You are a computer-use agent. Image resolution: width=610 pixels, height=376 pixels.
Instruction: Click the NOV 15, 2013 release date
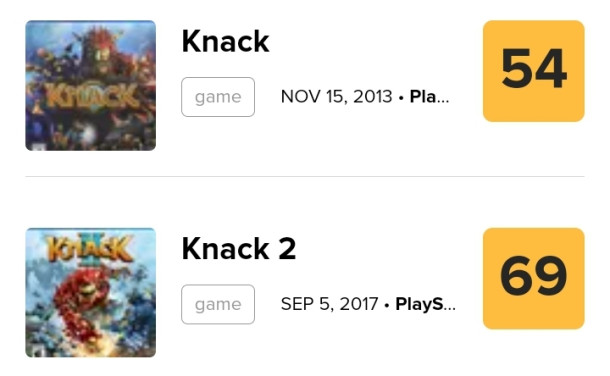tap(337, 97)
